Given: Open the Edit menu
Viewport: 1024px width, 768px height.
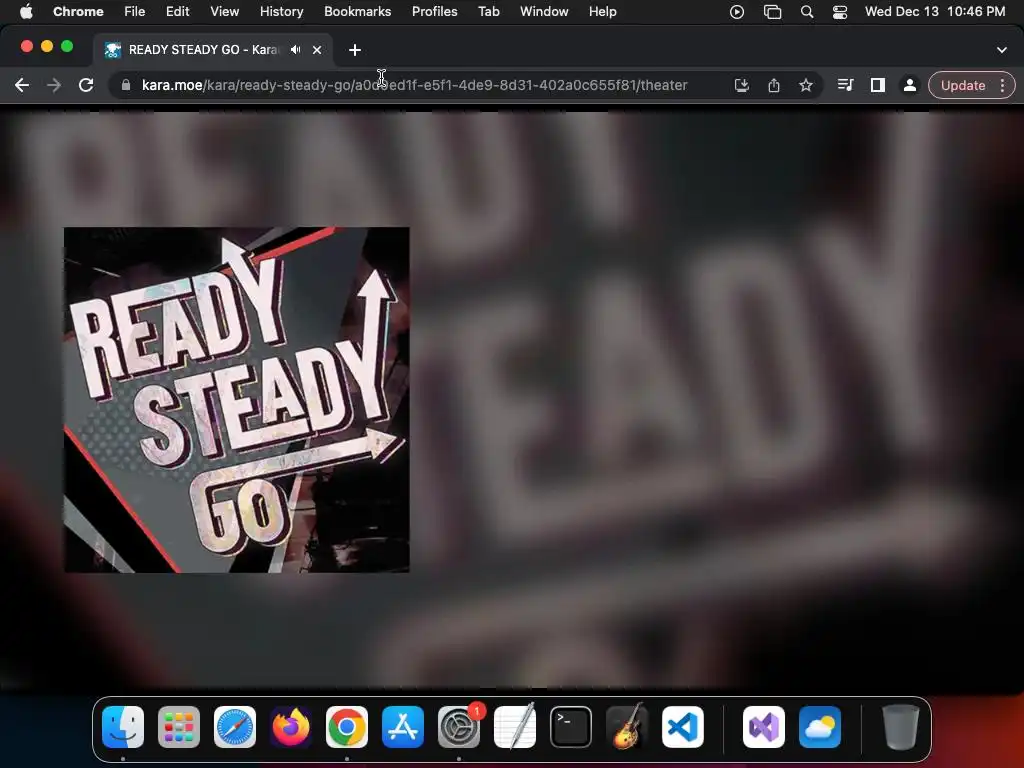Looking at the screenshot, I should [177, 11].
